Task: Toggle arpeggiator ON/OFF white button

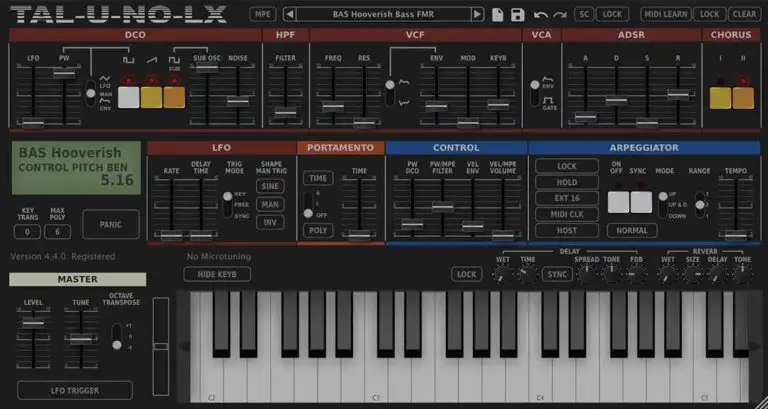Action: [618, 202]
